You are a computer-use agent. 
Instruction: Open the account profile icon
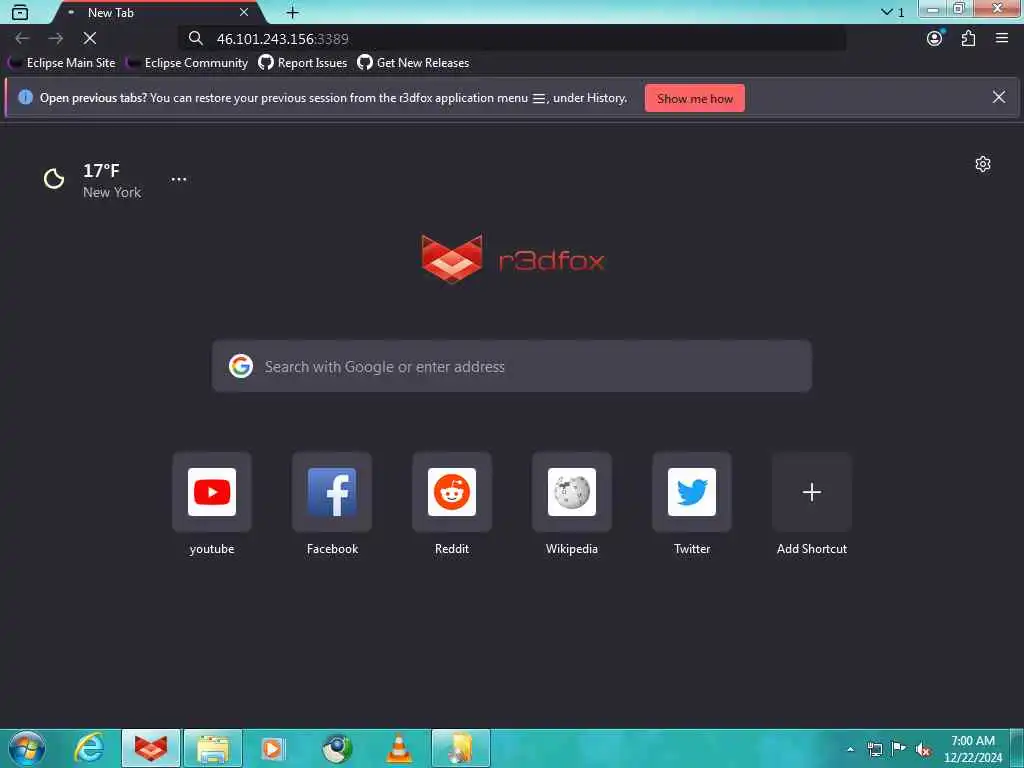pyautogui.click(x=935, y=39)
